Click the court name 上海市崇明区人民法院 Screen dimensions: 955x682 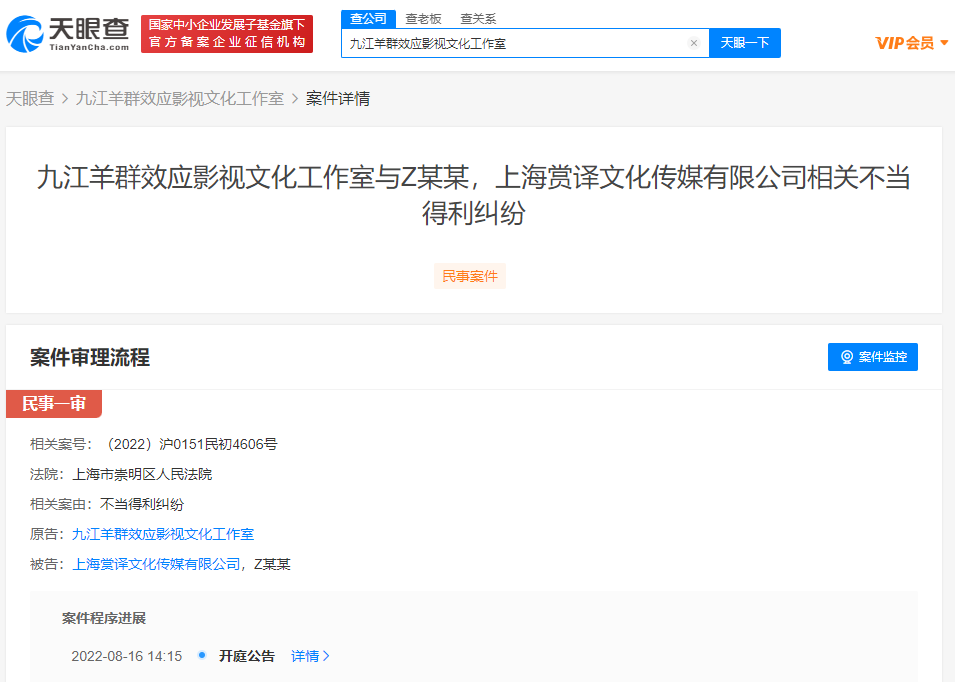click(x=142, y=474)
